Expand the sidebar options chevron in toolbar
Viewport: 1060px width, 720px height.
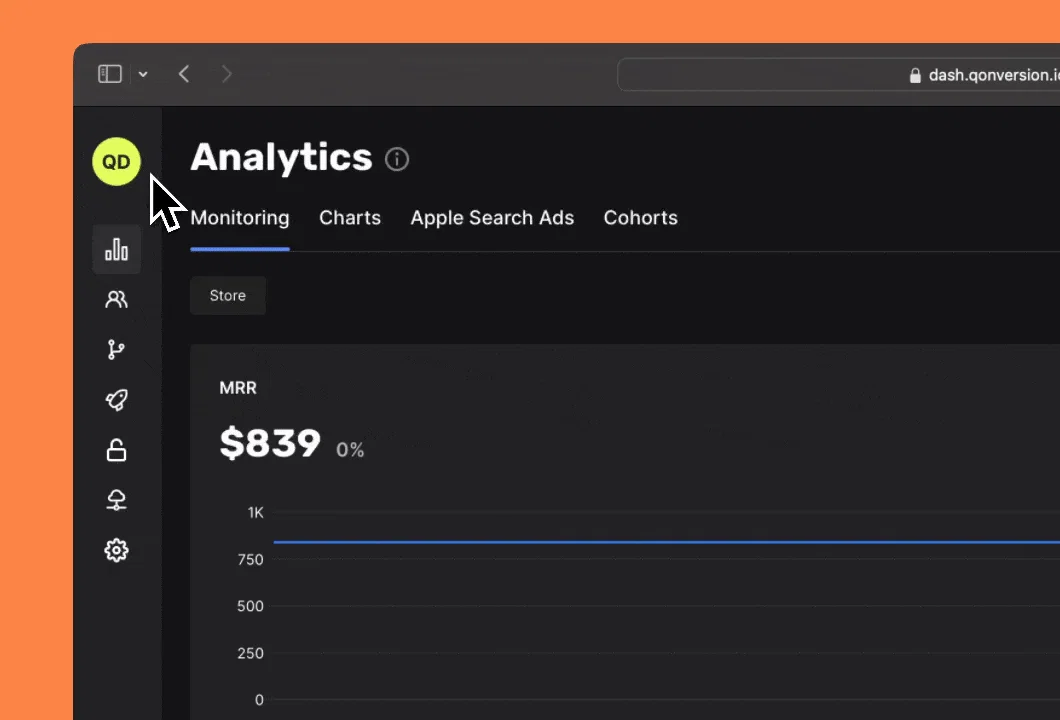click(x=143, y=74)
